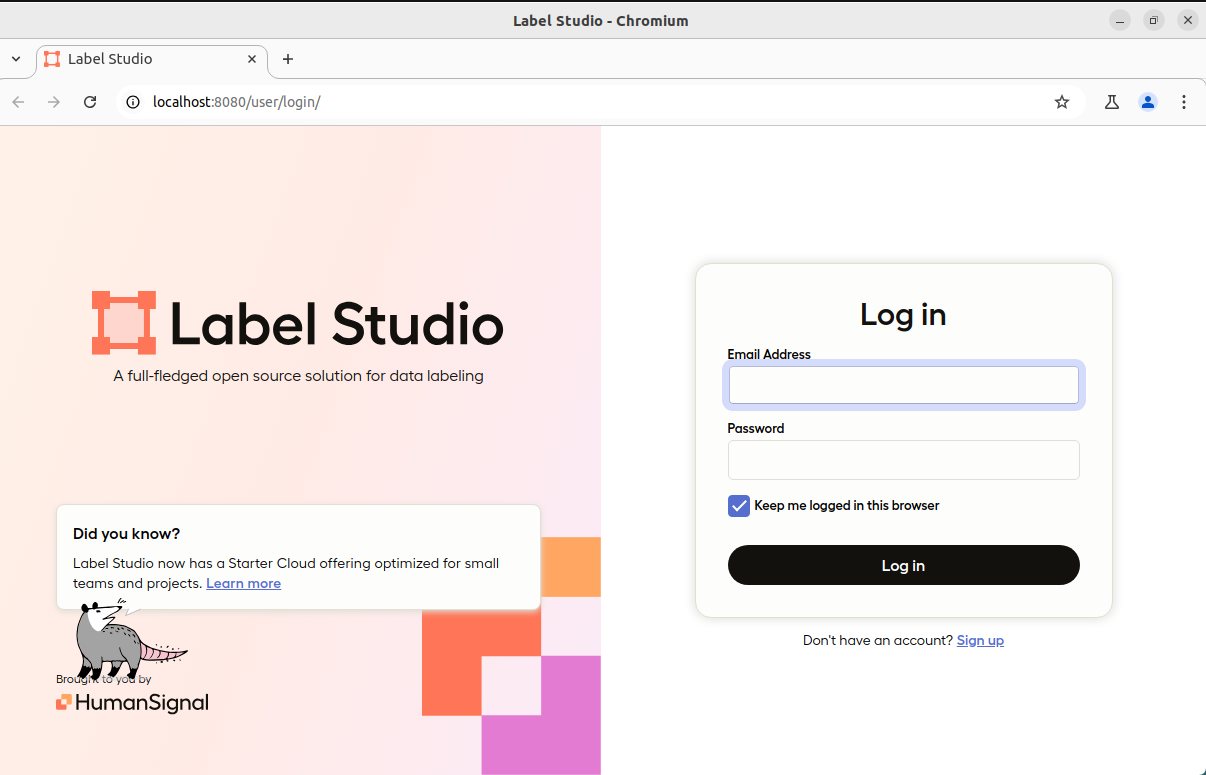This screenshot has width=1206, height=775.
Task: Open the Chrome Labs flask icon
Action: (x=1112, y=102)
